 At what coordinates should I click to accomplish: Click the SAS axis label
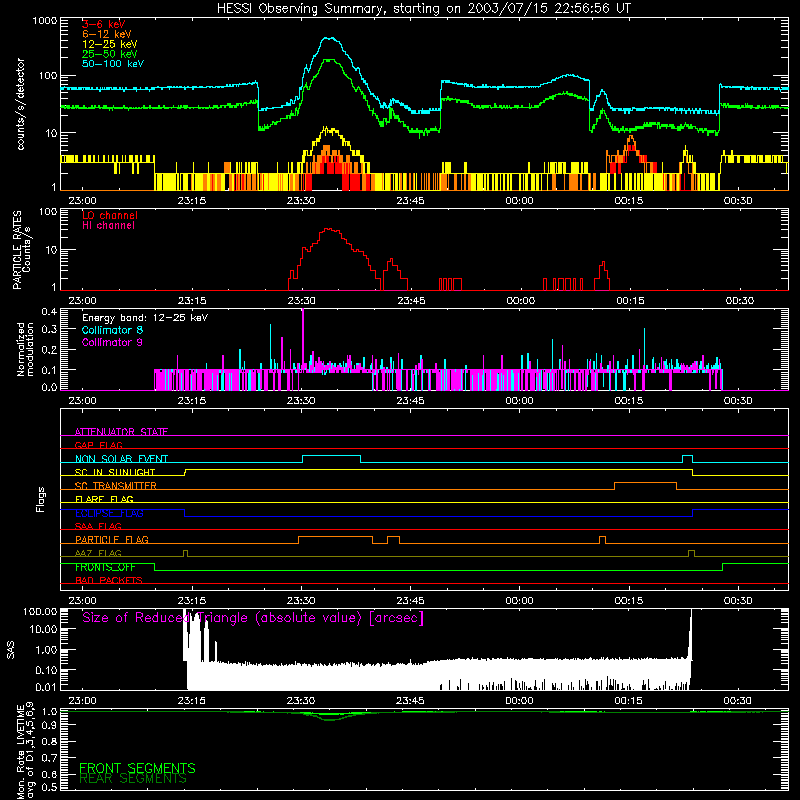[10, 649]
